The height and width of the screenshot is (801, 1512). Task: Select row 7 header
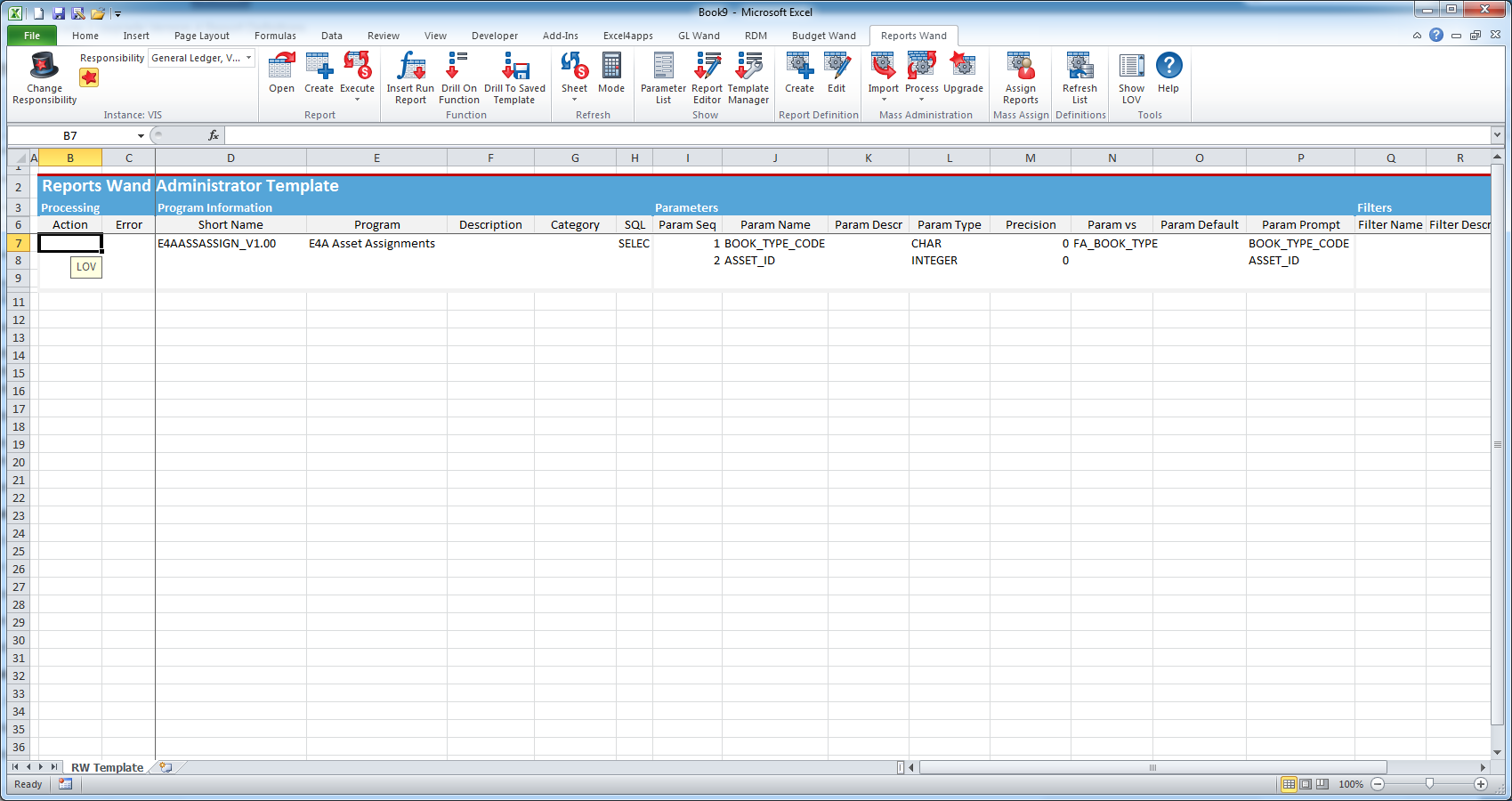pyautogui.click(x=18, y=243)
